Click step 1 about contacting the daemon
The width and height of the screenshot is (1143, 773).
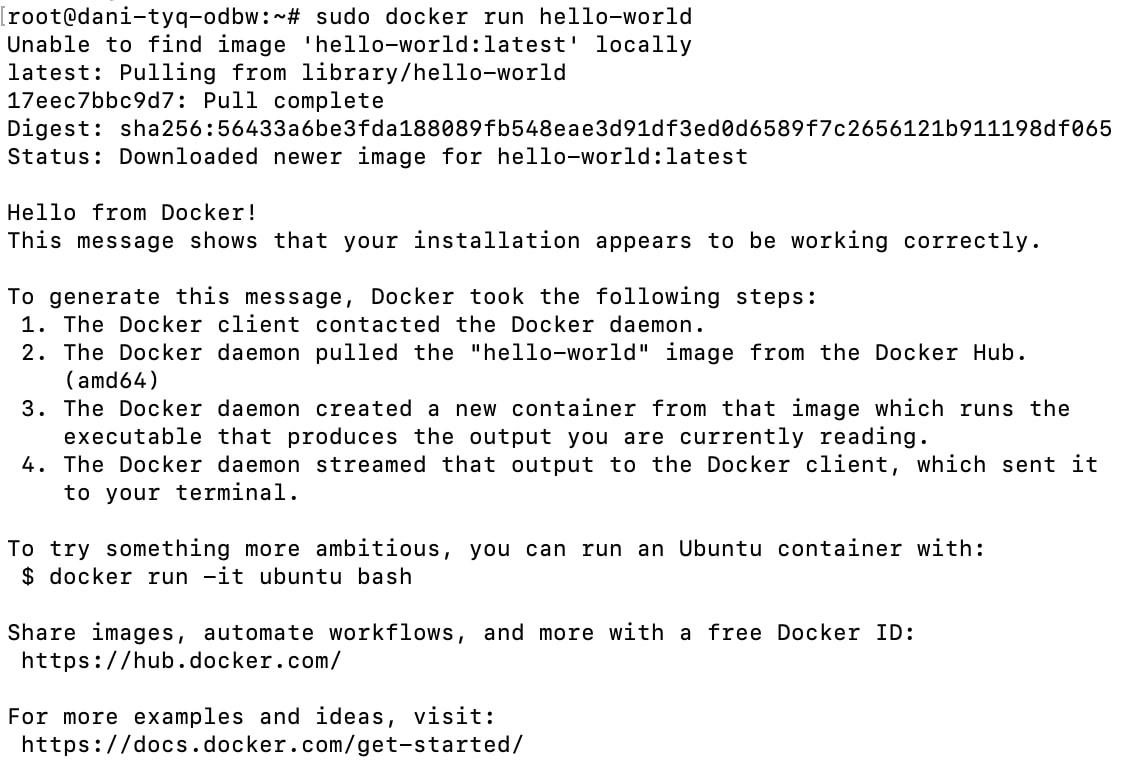(384, 325)
